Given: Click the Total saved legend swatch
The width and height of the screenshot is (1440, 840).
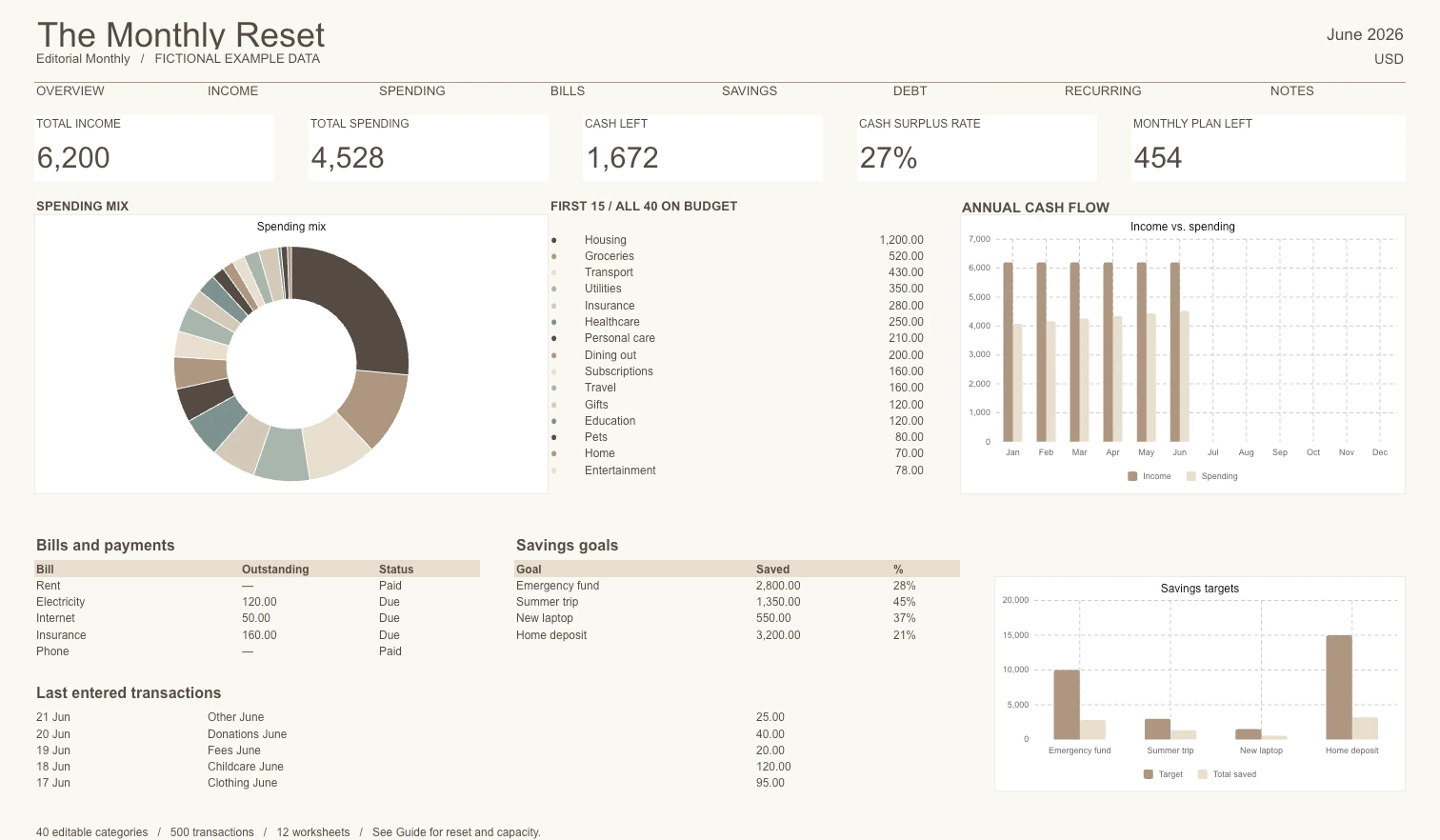Looking at the screenshot, I should click(x=1203, y=774).
